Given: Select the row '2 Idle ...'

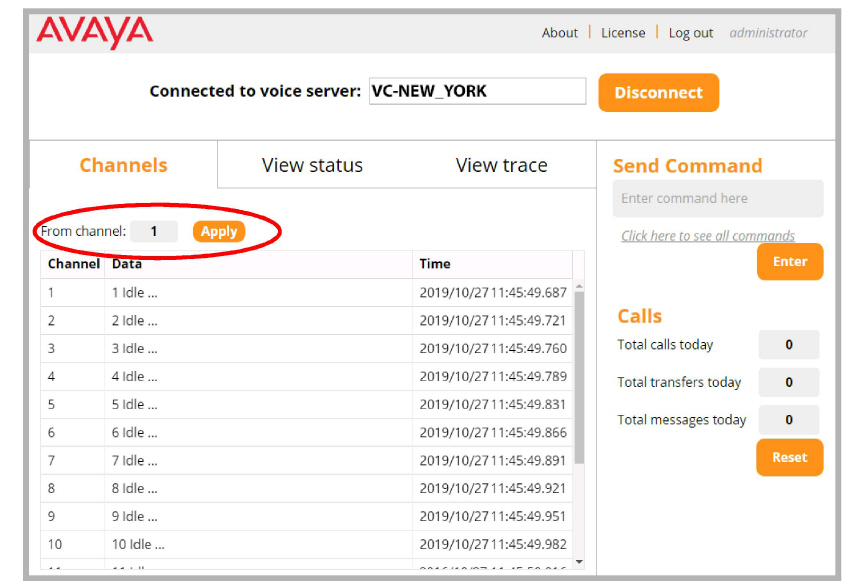Looking at the screenshot, I should tap(306, 321).
